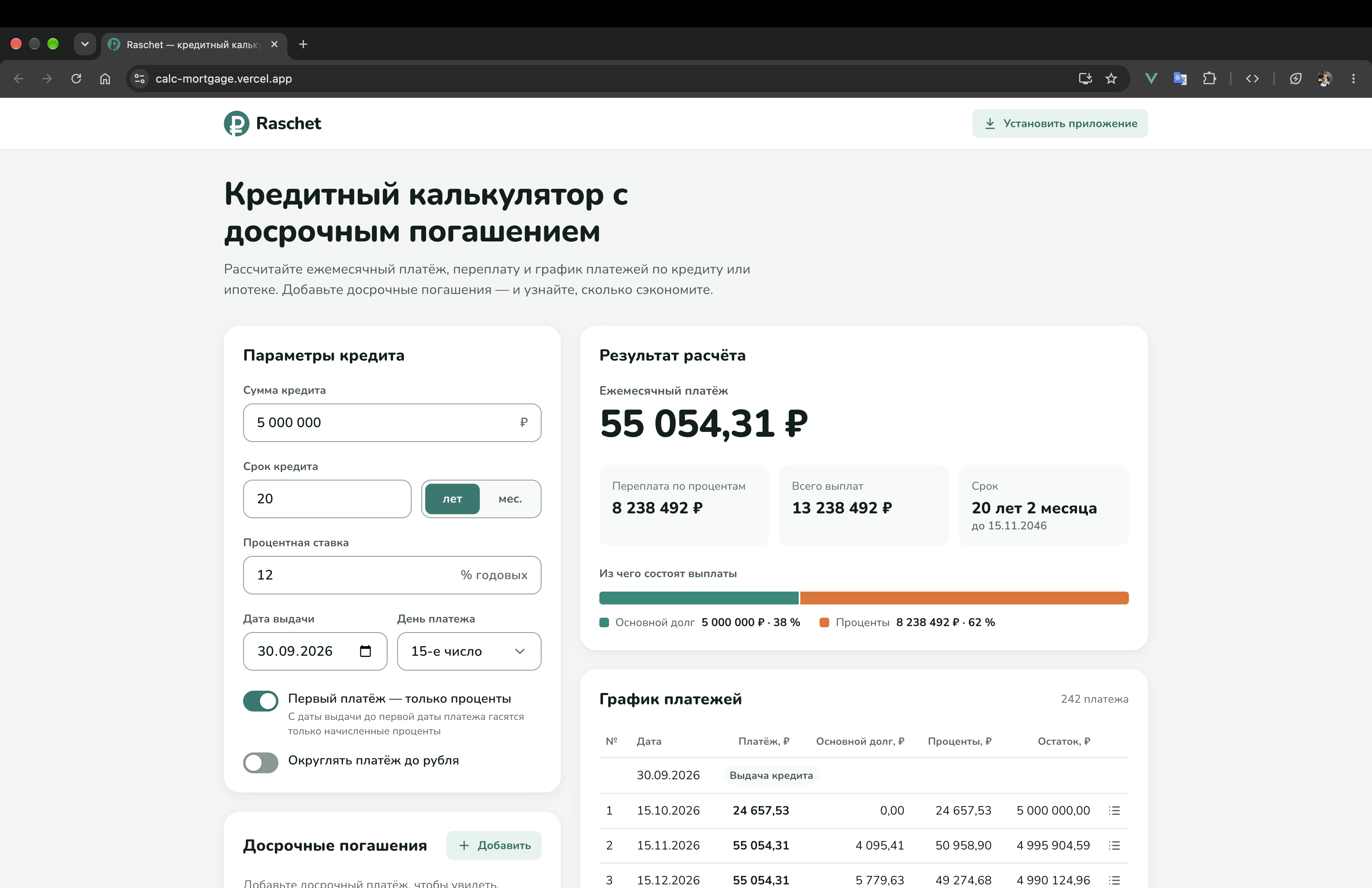
Task: Open the green V extension
Action: tap(1151, 78)
